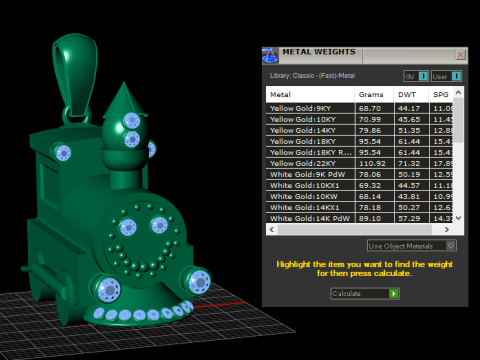
Task: Click the horizontal scrollbar track
Action: click(355, 229)
